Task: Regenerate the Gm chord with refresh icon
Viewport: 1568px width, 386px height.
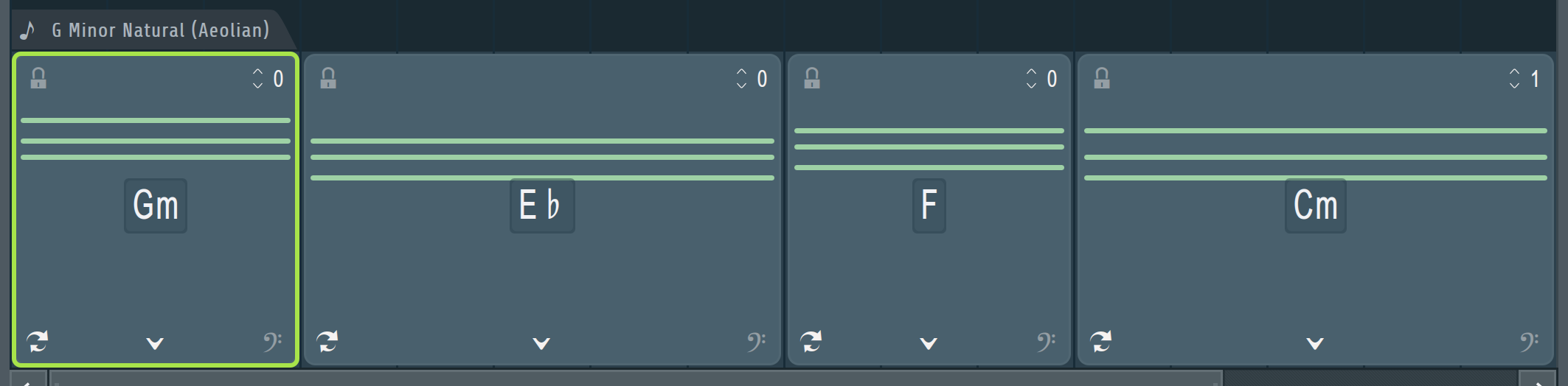Action: [x=38, y=341]
